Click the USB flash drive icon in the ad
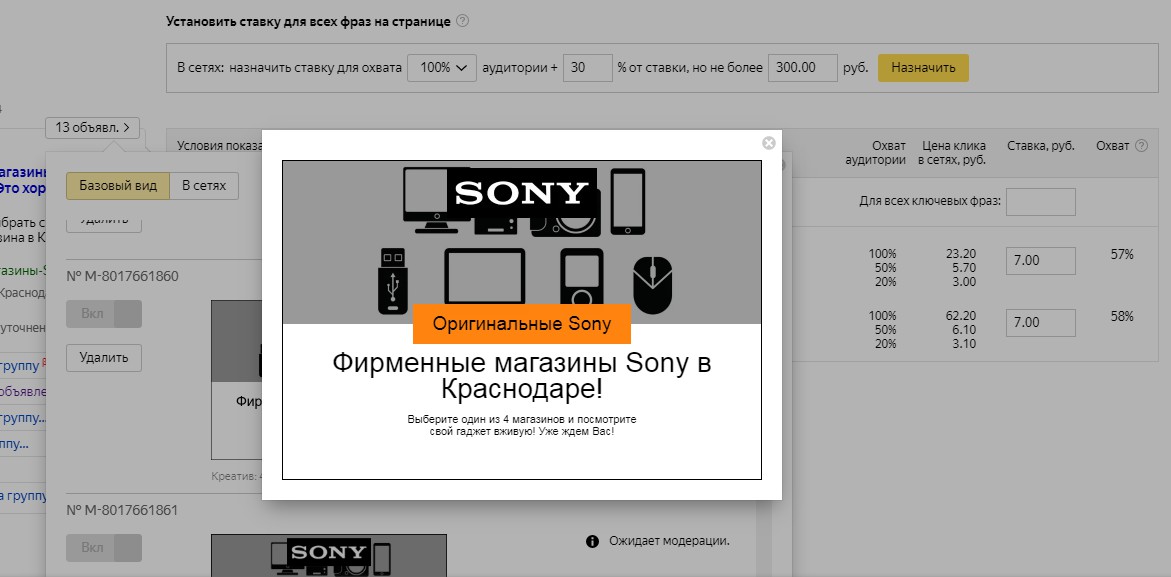Screen dimensions: 1171x577 coord(393,281)
